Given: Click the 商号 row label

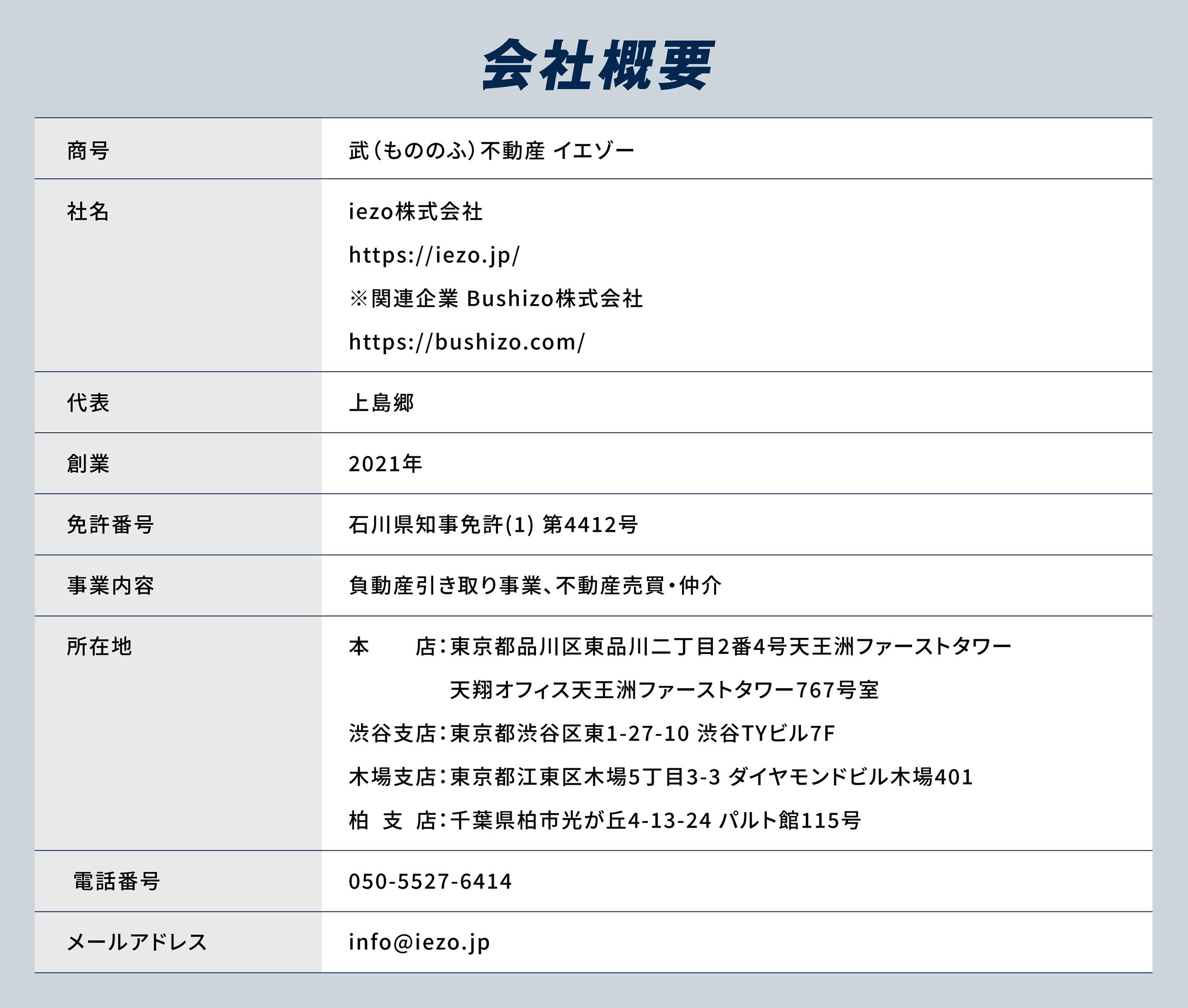Looking at the screenshot, I should [x=87, y=150].
